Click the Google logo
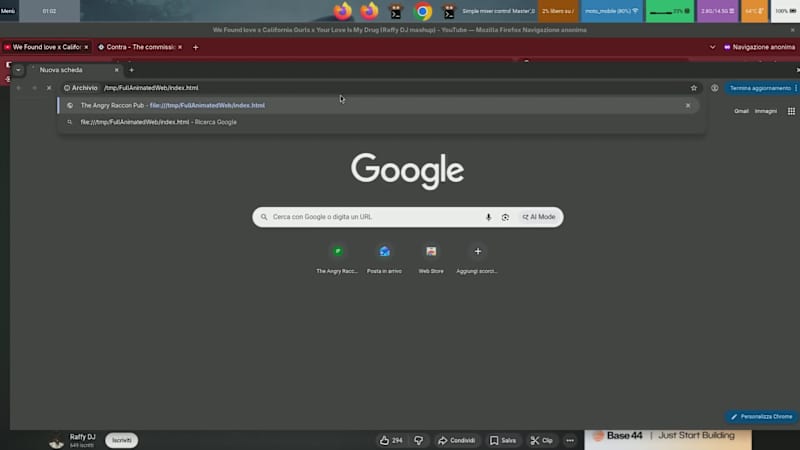This screenshot has height=450, width=800. point(408,171)
